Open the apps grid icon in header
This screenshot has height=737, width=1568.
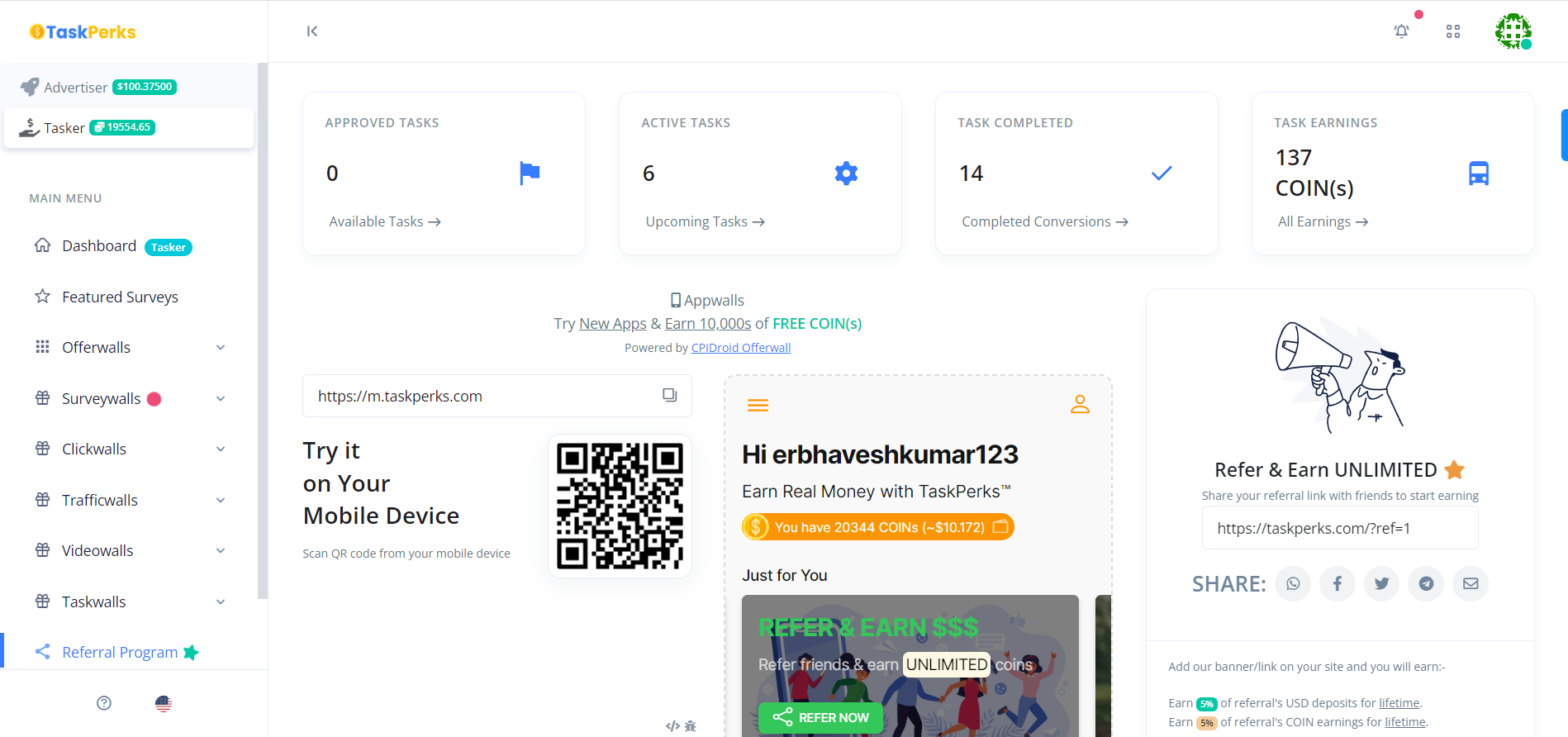[x=1453, y=31]
